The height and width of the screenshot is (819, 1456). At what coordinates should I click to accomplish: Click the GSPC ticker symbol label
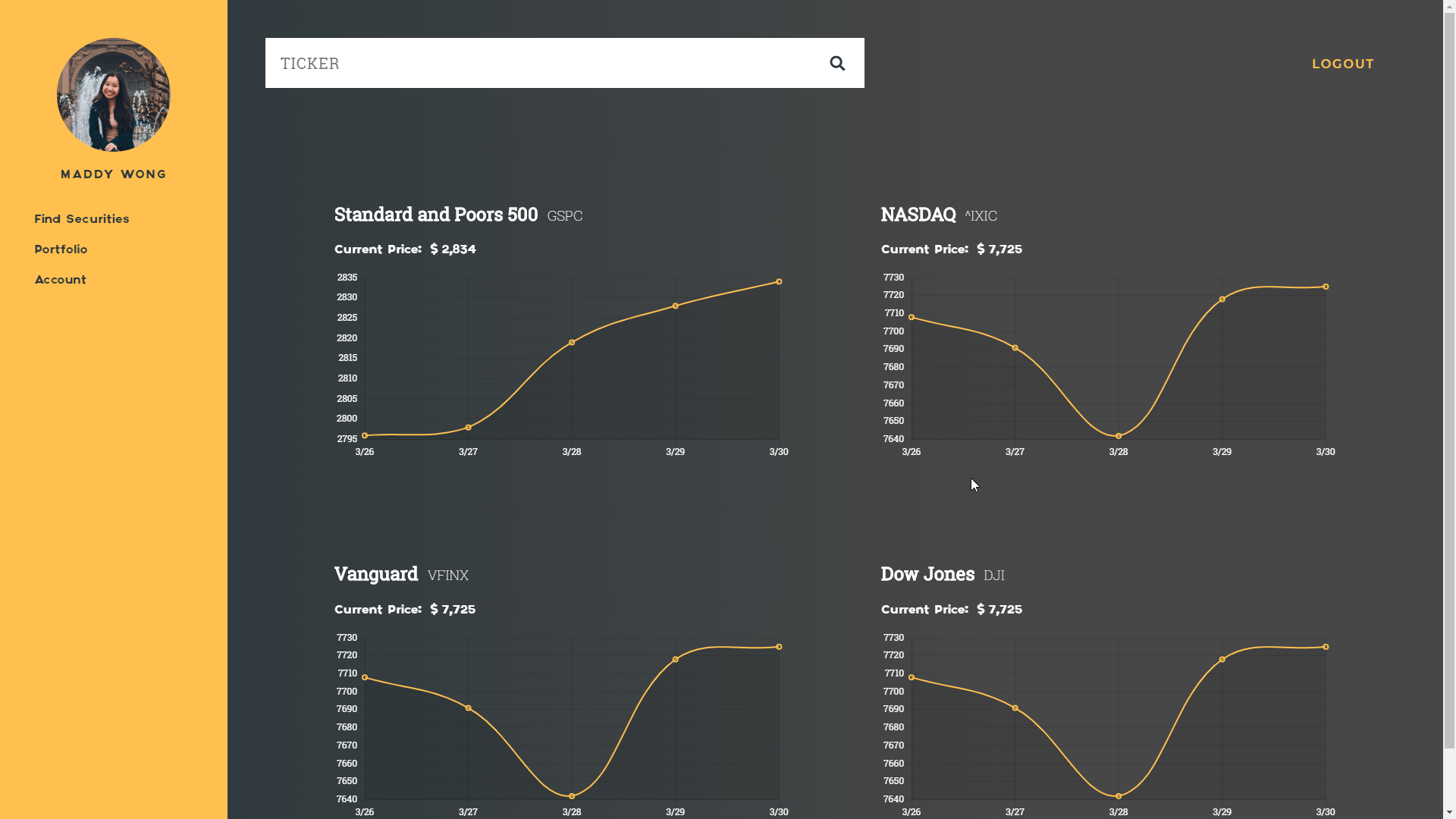(x=565, y=216)
